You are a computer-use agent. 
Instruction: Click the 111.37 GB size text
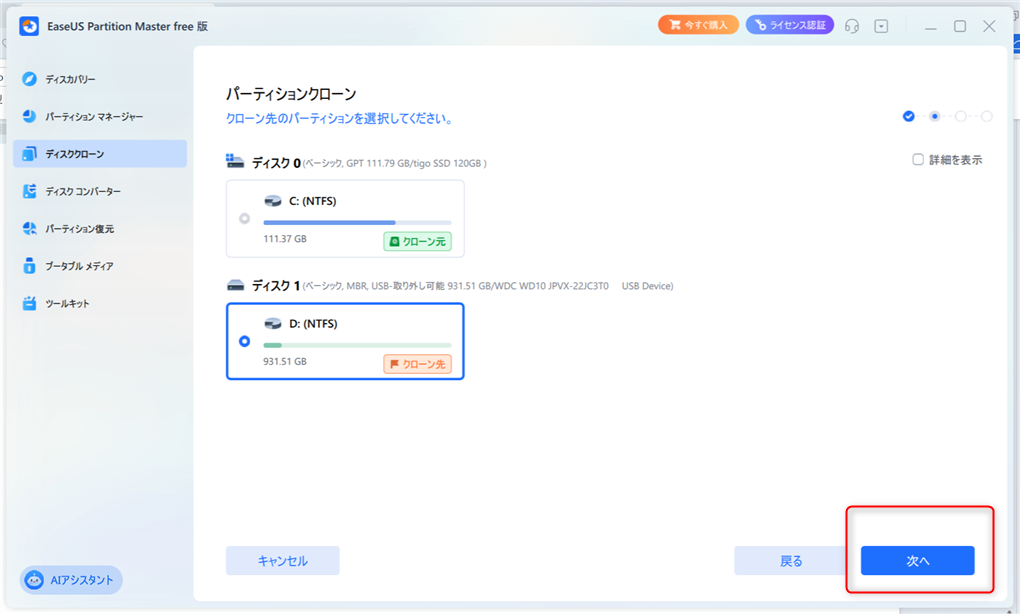point(285,239)
